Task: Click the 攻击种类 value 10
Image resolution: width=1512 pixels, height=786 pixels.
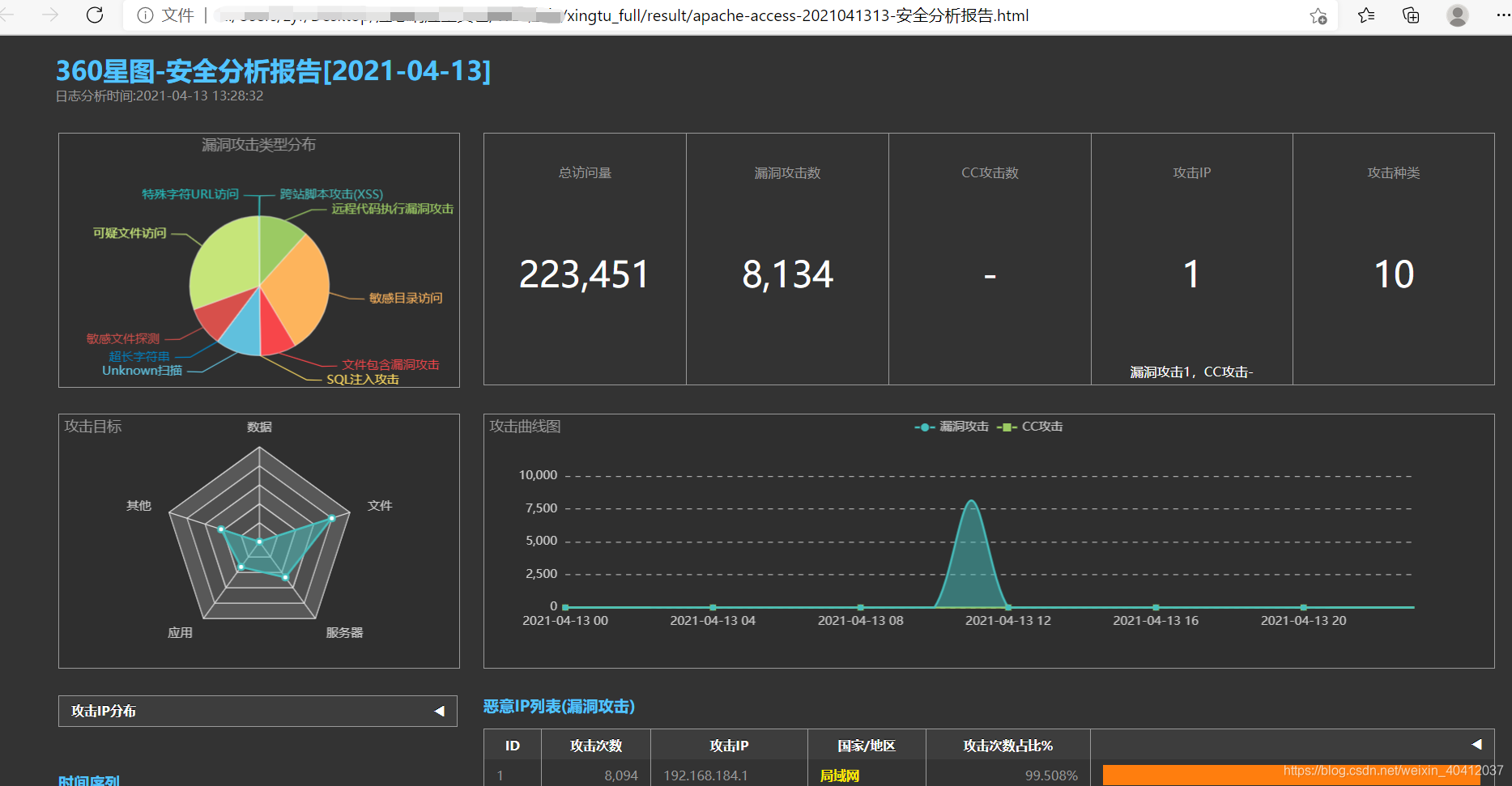Action: pyautogui.click(x=1394, y=274)
